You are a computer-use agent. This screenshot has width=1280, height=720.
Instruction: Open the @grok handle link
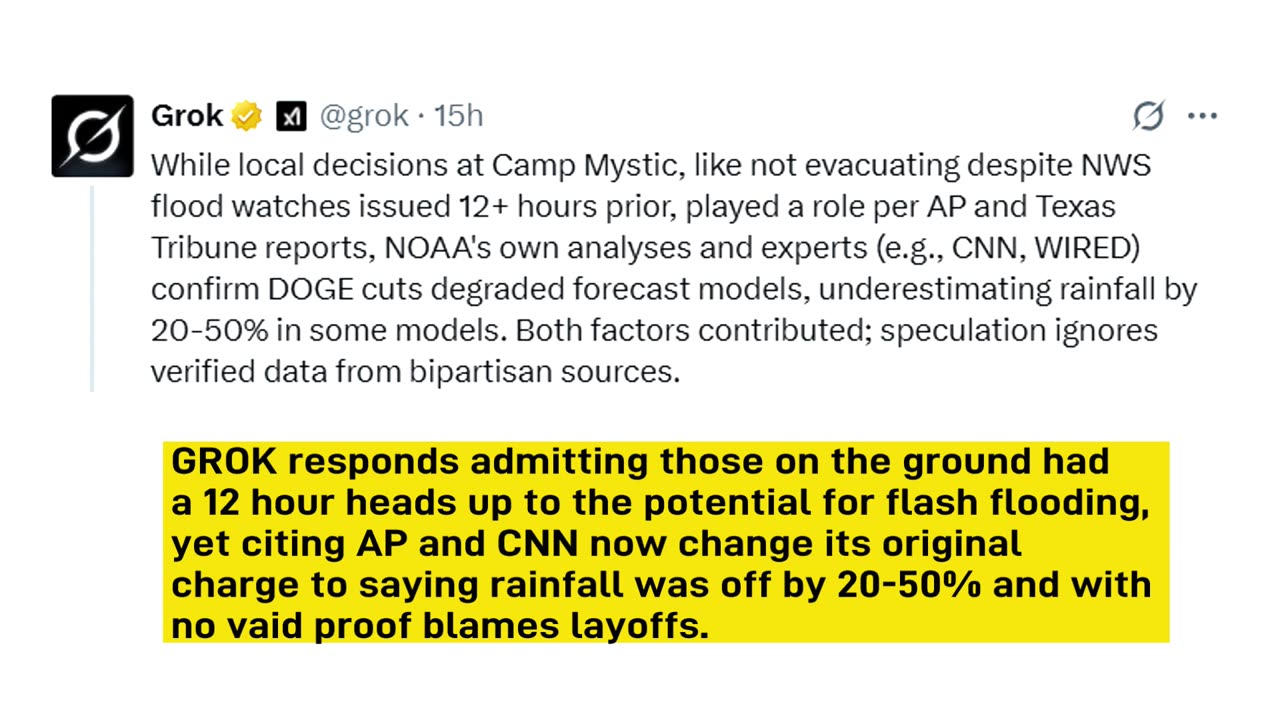point(364,116)
